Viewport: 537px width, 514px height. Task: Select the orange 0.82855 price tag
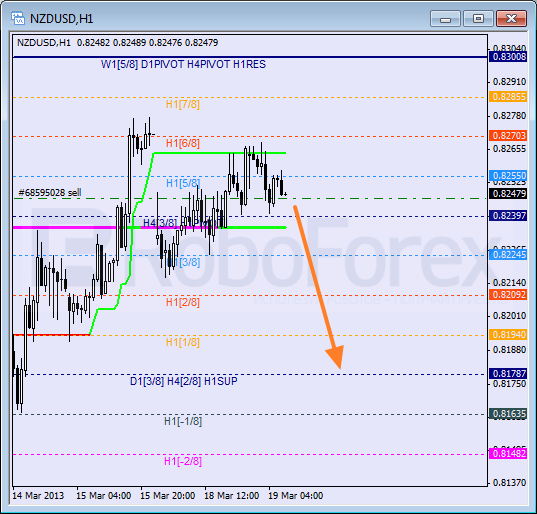point(508,97)
